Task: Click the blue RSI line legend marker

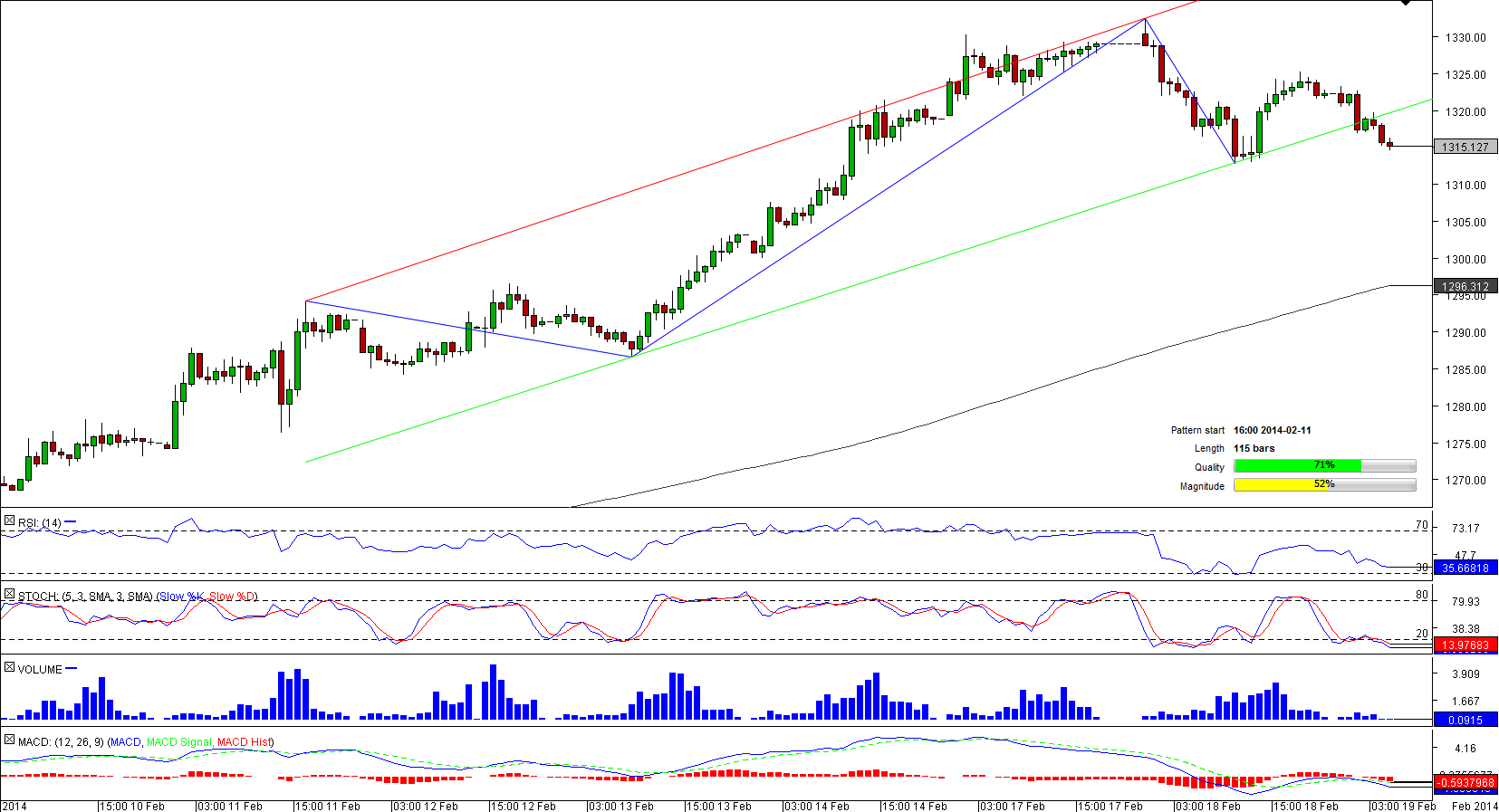Action: [x=71, y=522]
